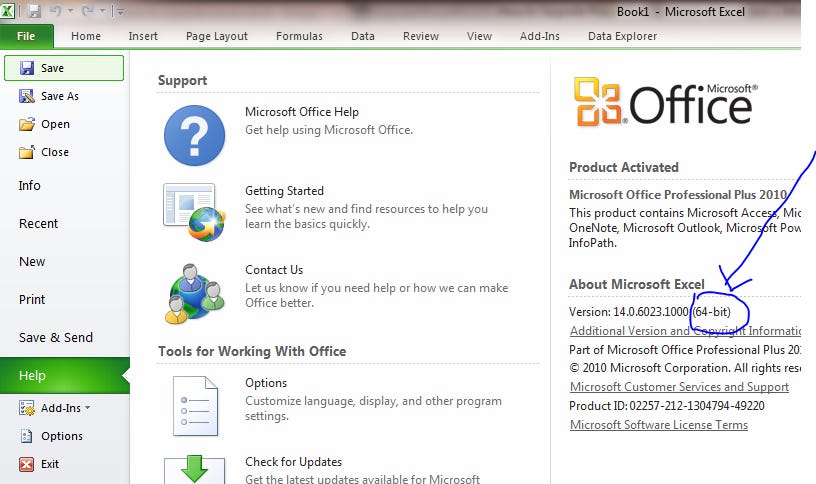Click Check for Updates
The image size is (816, 484).
294,462
